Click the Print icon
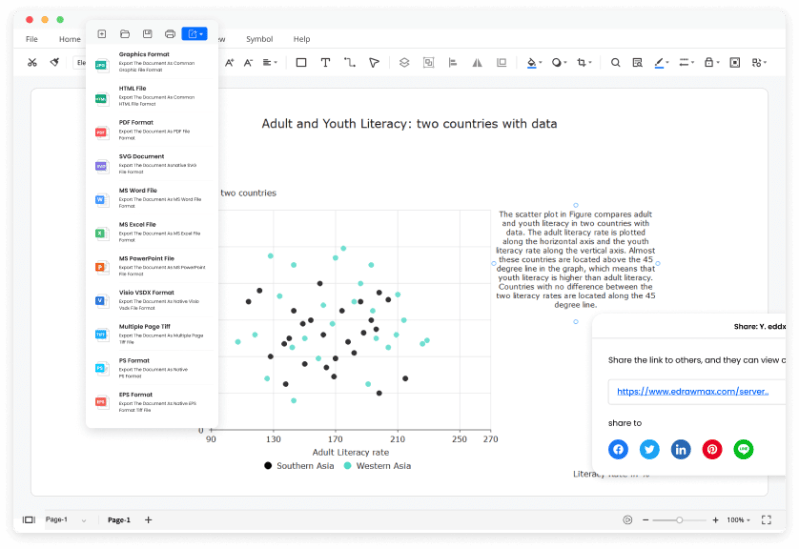Screen dimensions: 799x549 point(170,34)
